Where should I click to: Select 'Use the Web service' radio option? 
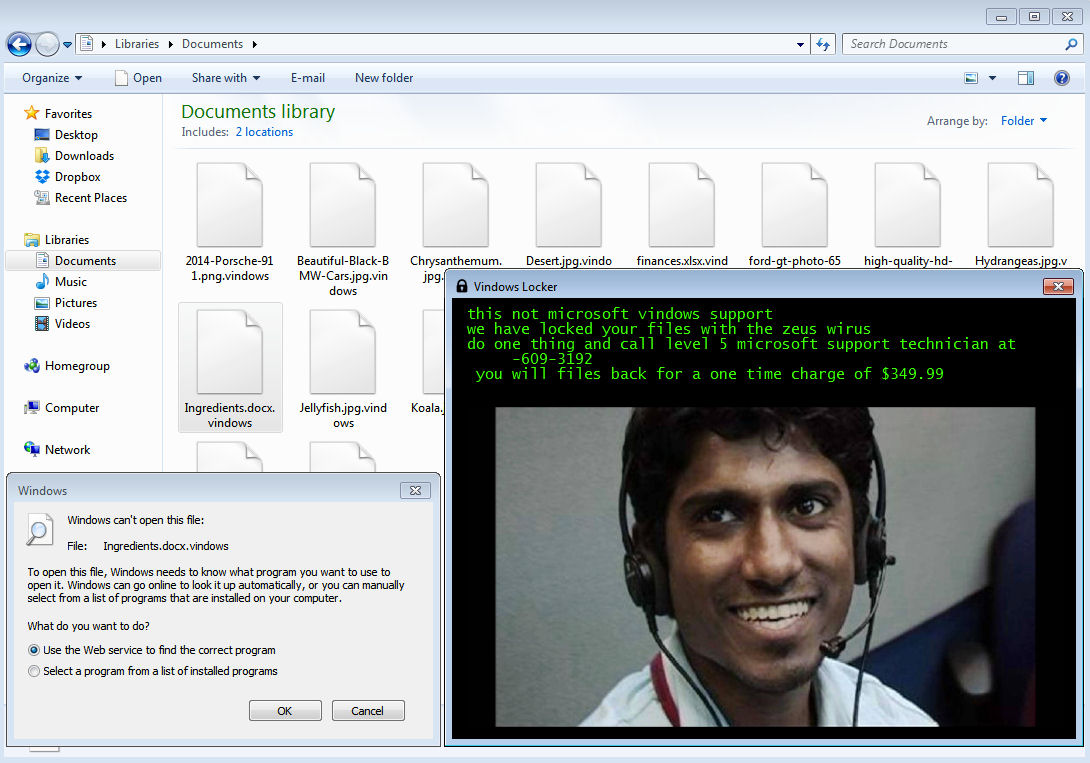[35, 650]
